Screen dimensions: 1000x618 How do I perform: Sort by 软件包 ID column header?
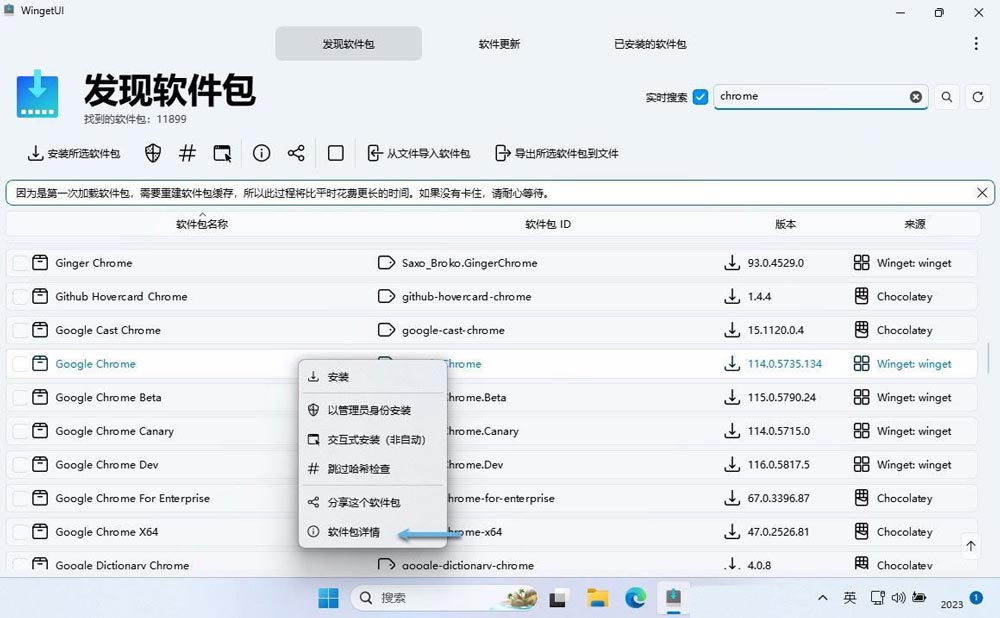pos(548,224)
